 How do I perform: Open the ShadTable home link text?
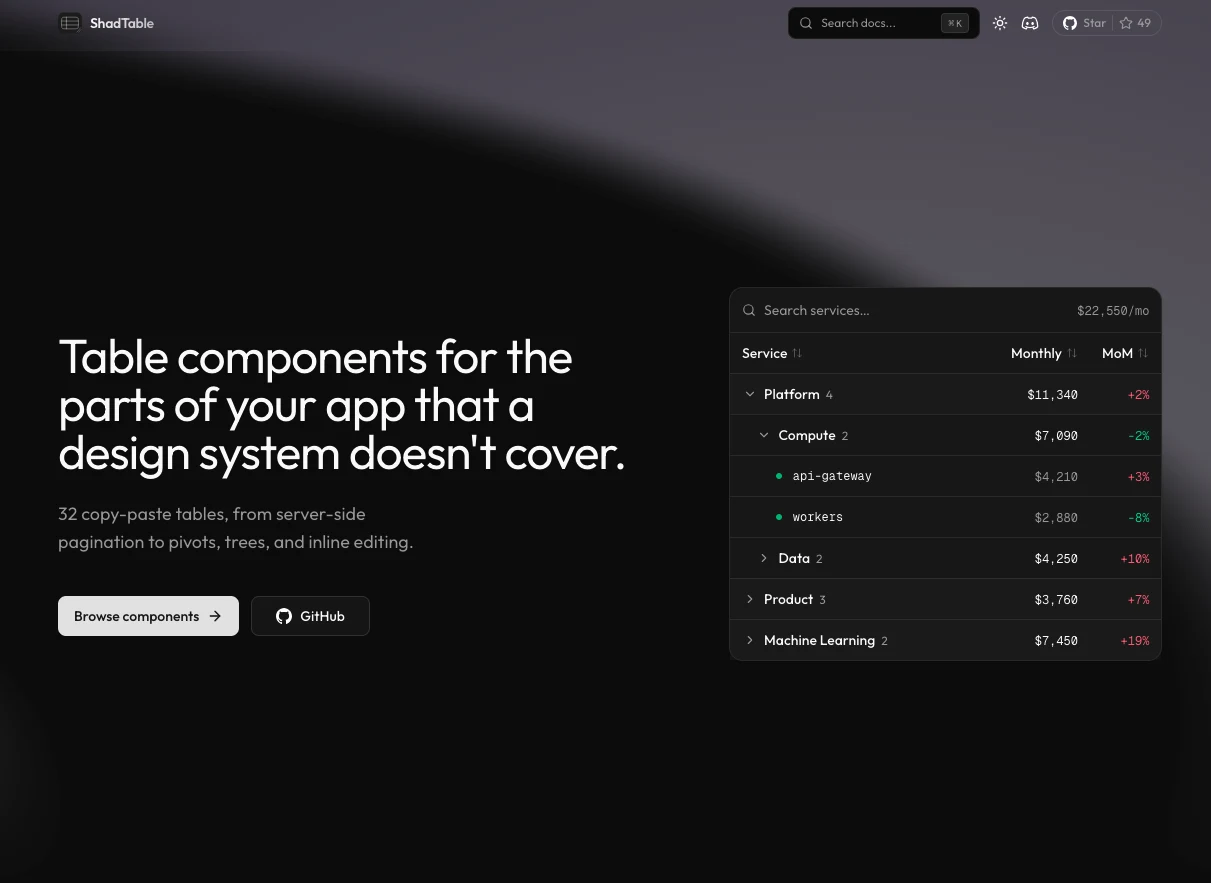[122, 23]
